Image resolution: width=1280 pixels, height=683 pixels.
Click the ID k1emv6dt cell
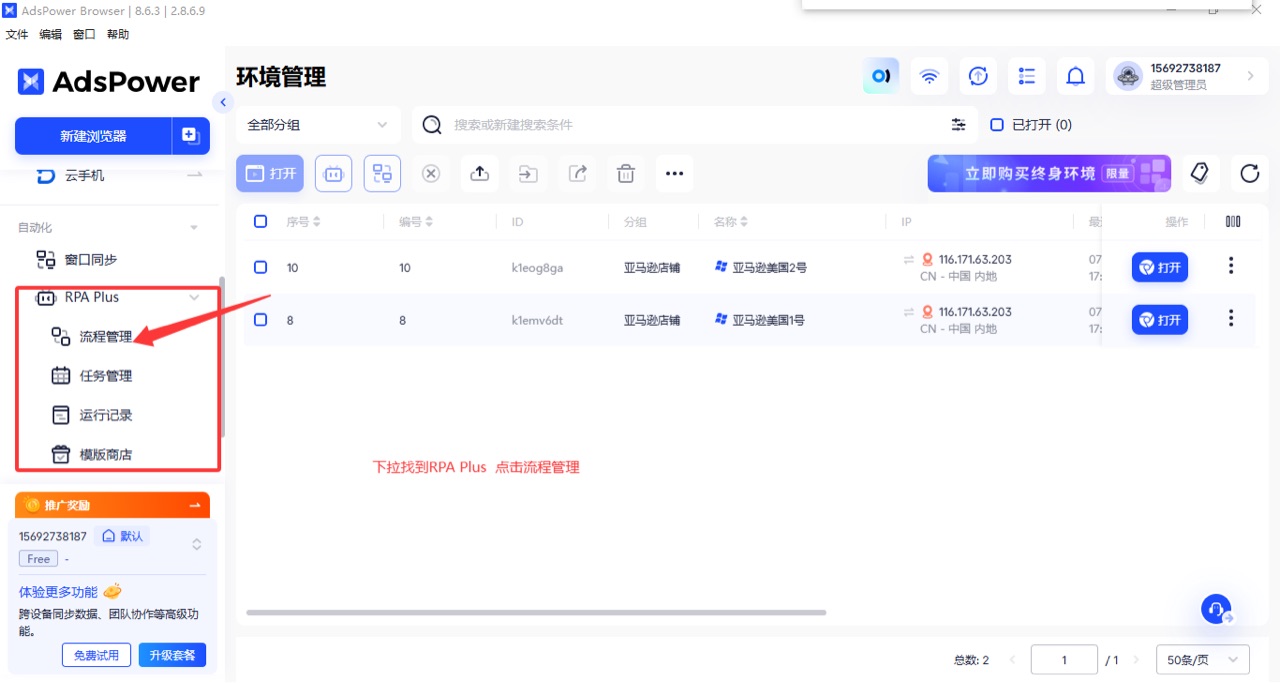point(537,320)
